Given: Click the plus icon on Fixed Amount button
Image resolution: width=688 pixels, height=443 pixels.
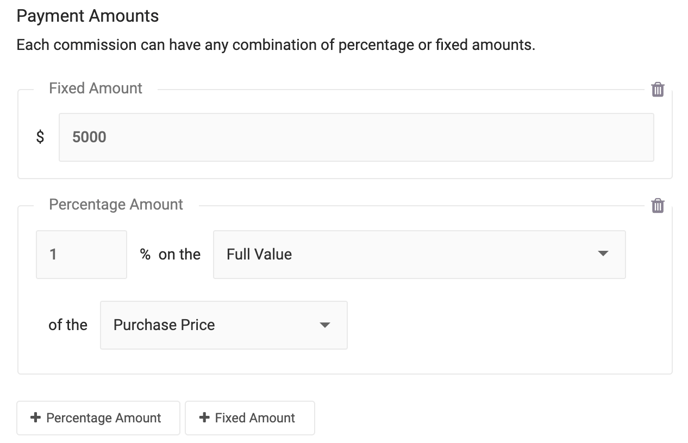Looking at the screenshot, I should tap(204, 418).
